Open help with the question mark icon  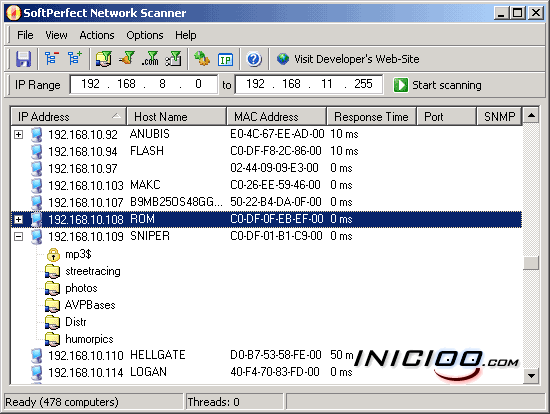(254, 59)
